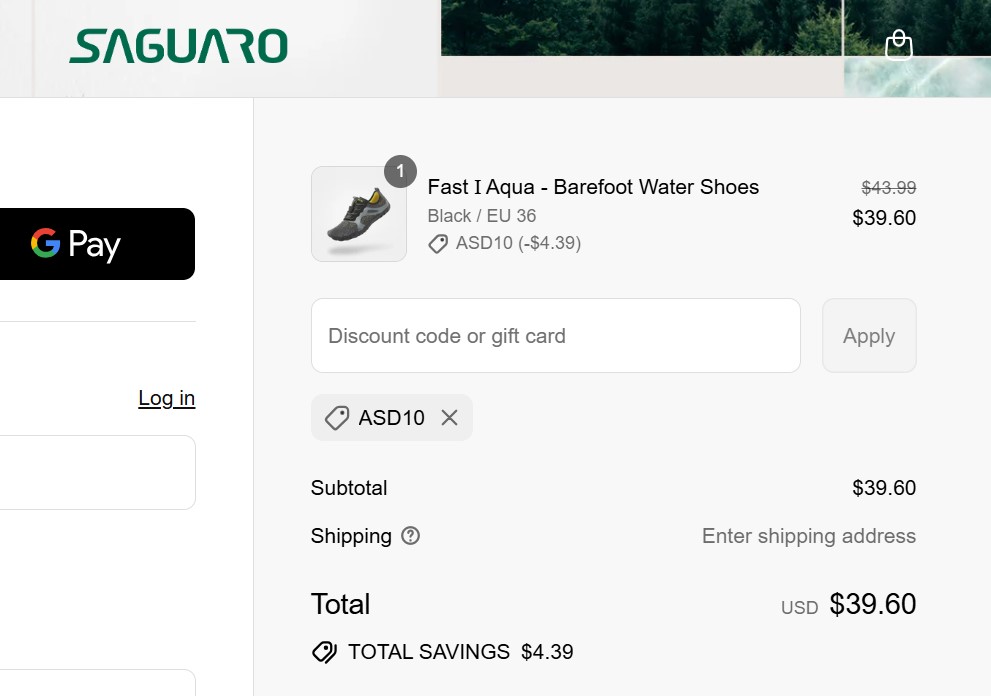This screenshot has width=991, height=696.
Task: Click the product title Fast I Aqua
Action: tap(593, 187)
